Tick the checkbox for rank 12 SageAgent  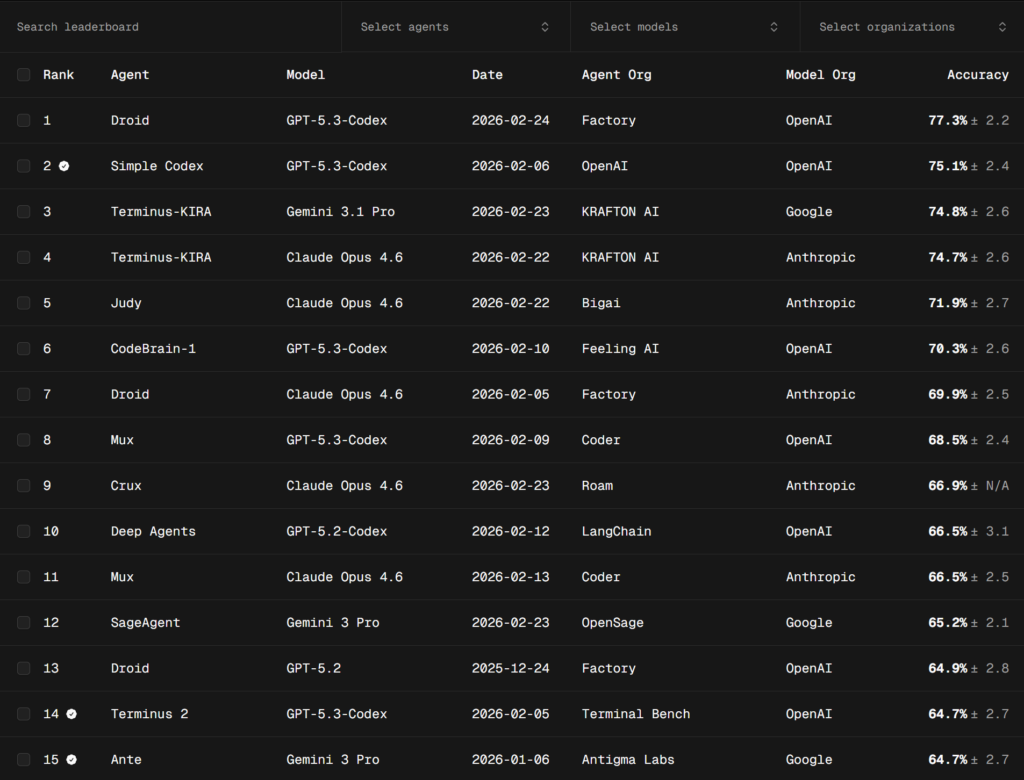[24, 623]
